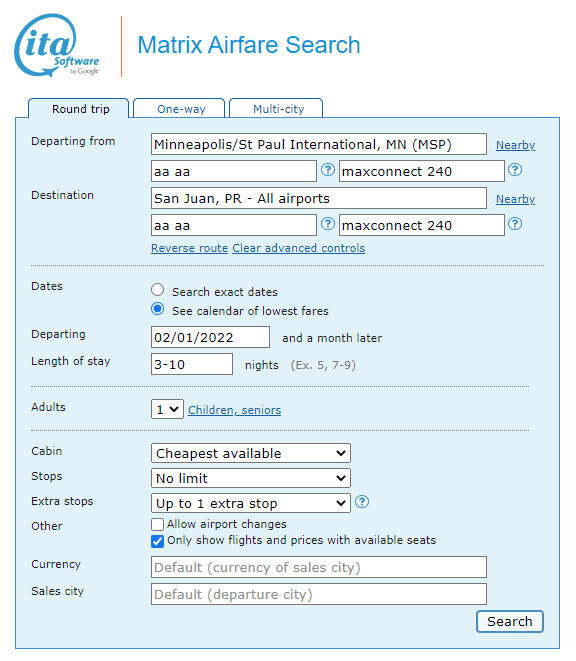The height and width of the screenshot is (661, 576).
Task: Open help icon next to Extra stops
Action: [x=362, y=502]
